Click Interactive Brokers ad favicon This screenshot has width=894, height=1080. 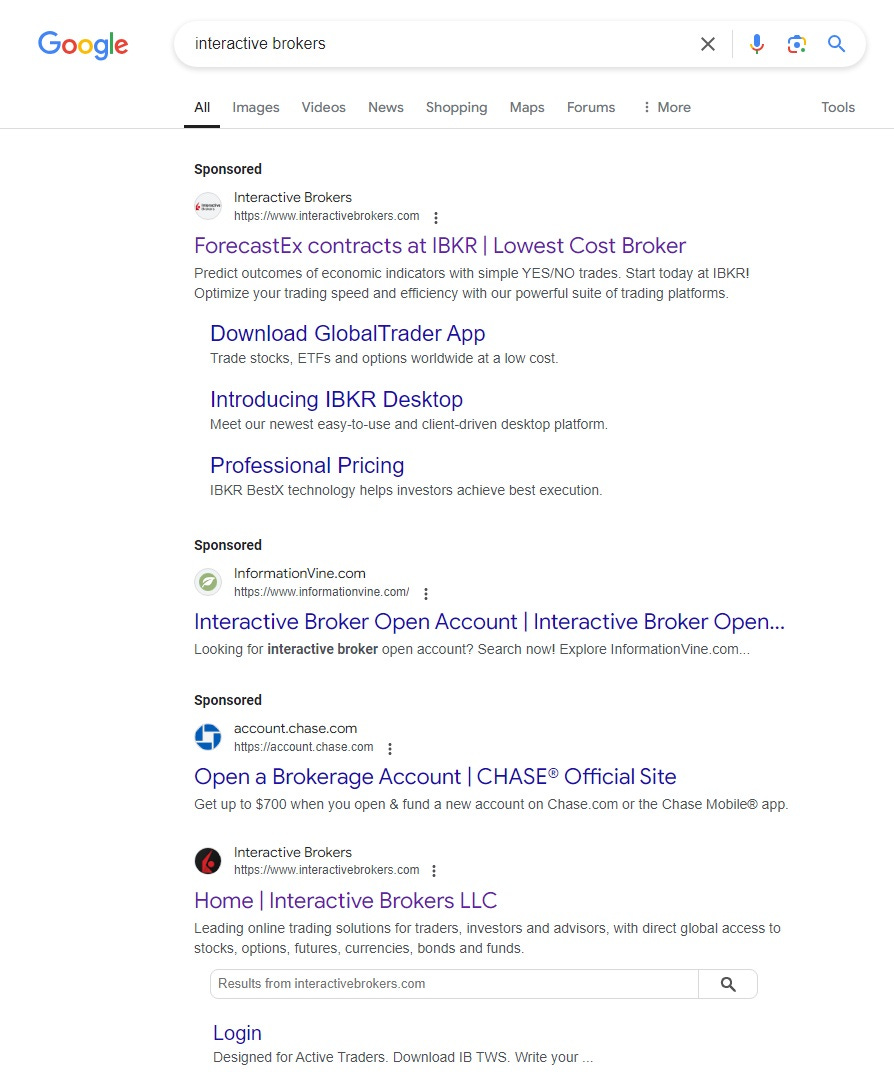tap(208, 207)
